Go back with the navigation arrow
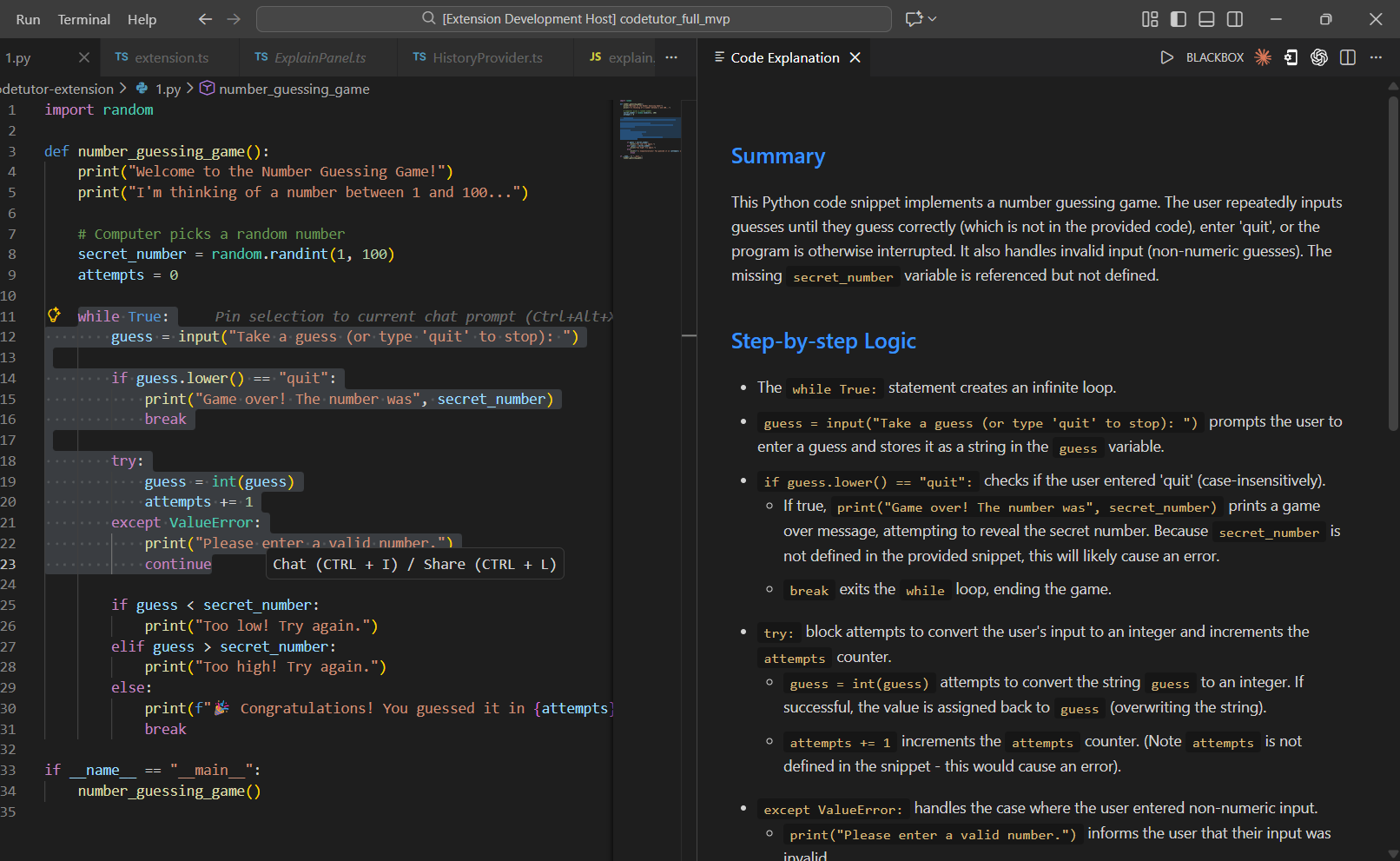The width and height of the screenshot is (1400, 861). pyautogui.click(x=205, y=18)
